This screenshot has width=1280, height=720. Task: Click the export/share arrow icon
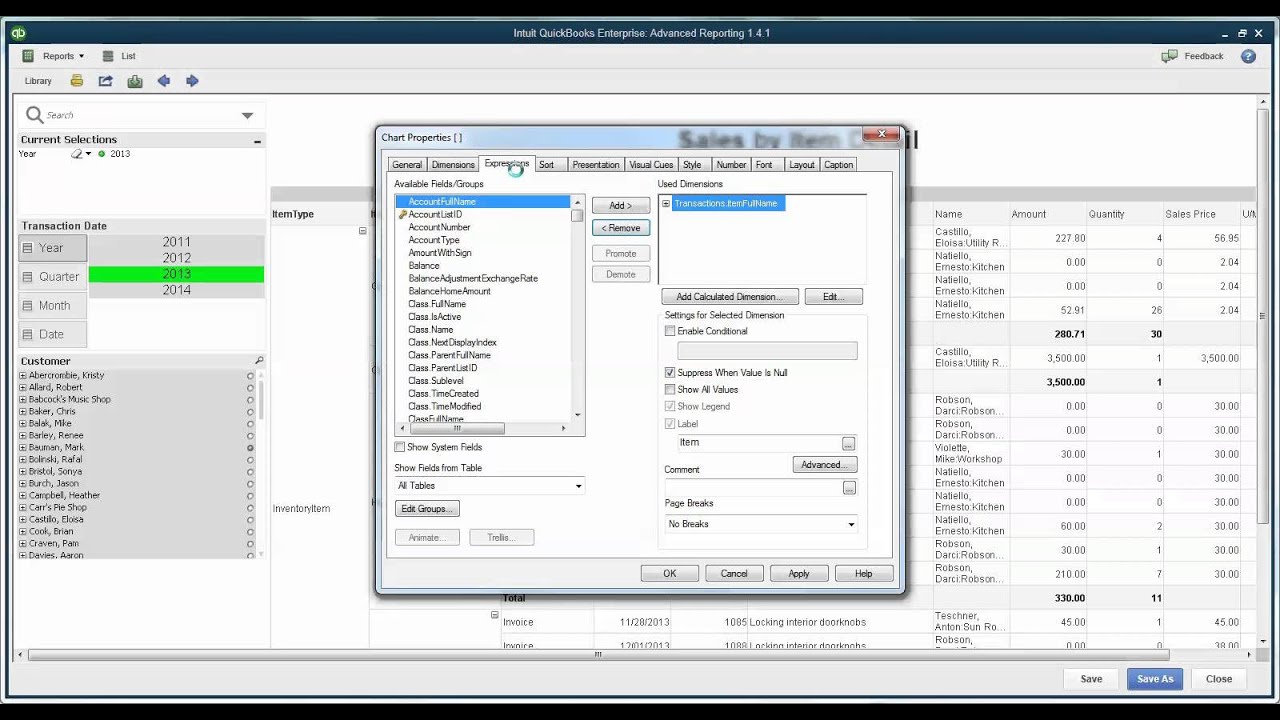coord(106,81)
